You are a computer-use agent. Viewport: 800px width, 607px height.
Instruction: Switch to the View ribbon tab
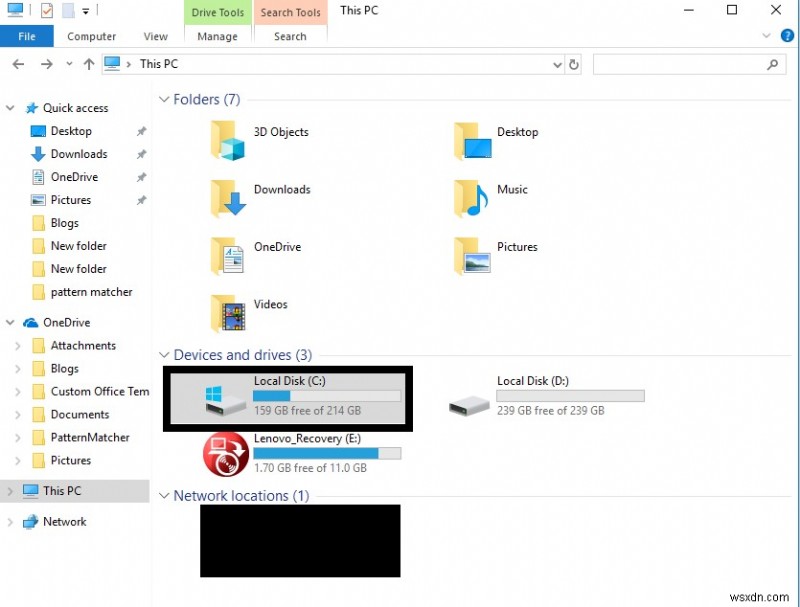coord(155,36)
